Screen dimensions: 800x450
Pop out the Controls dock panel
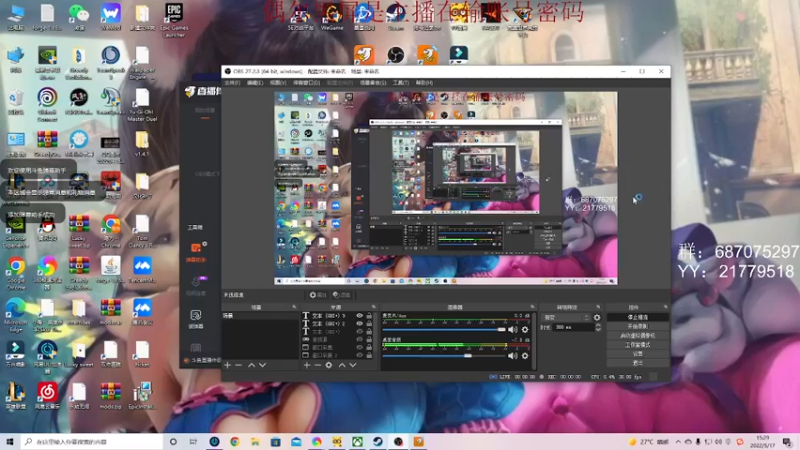[665, 307]
